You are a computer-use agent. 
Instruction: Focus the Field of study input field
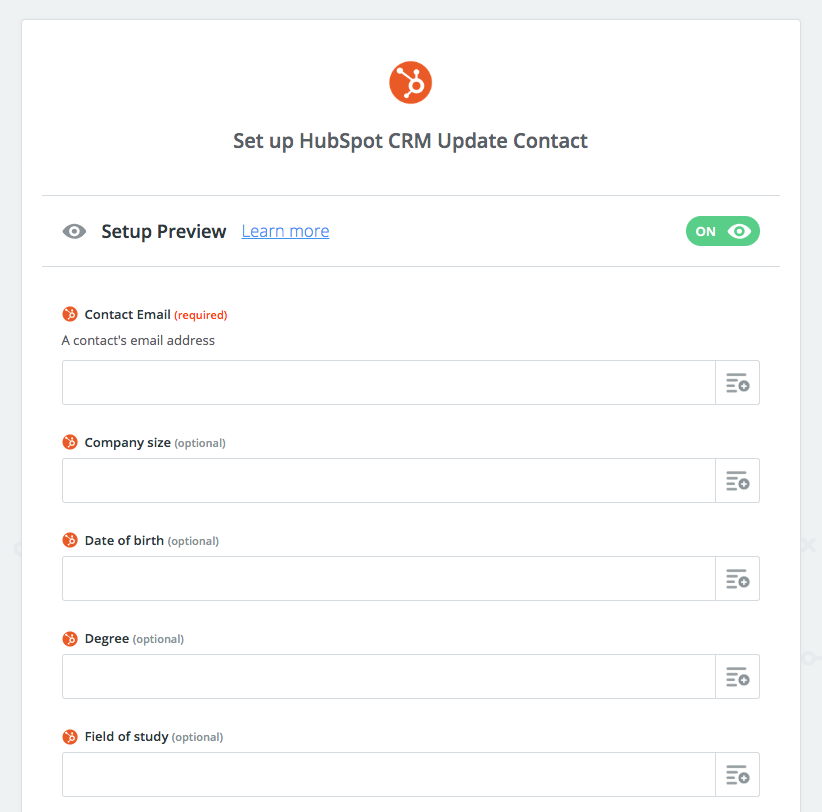(x=389, y=775)
